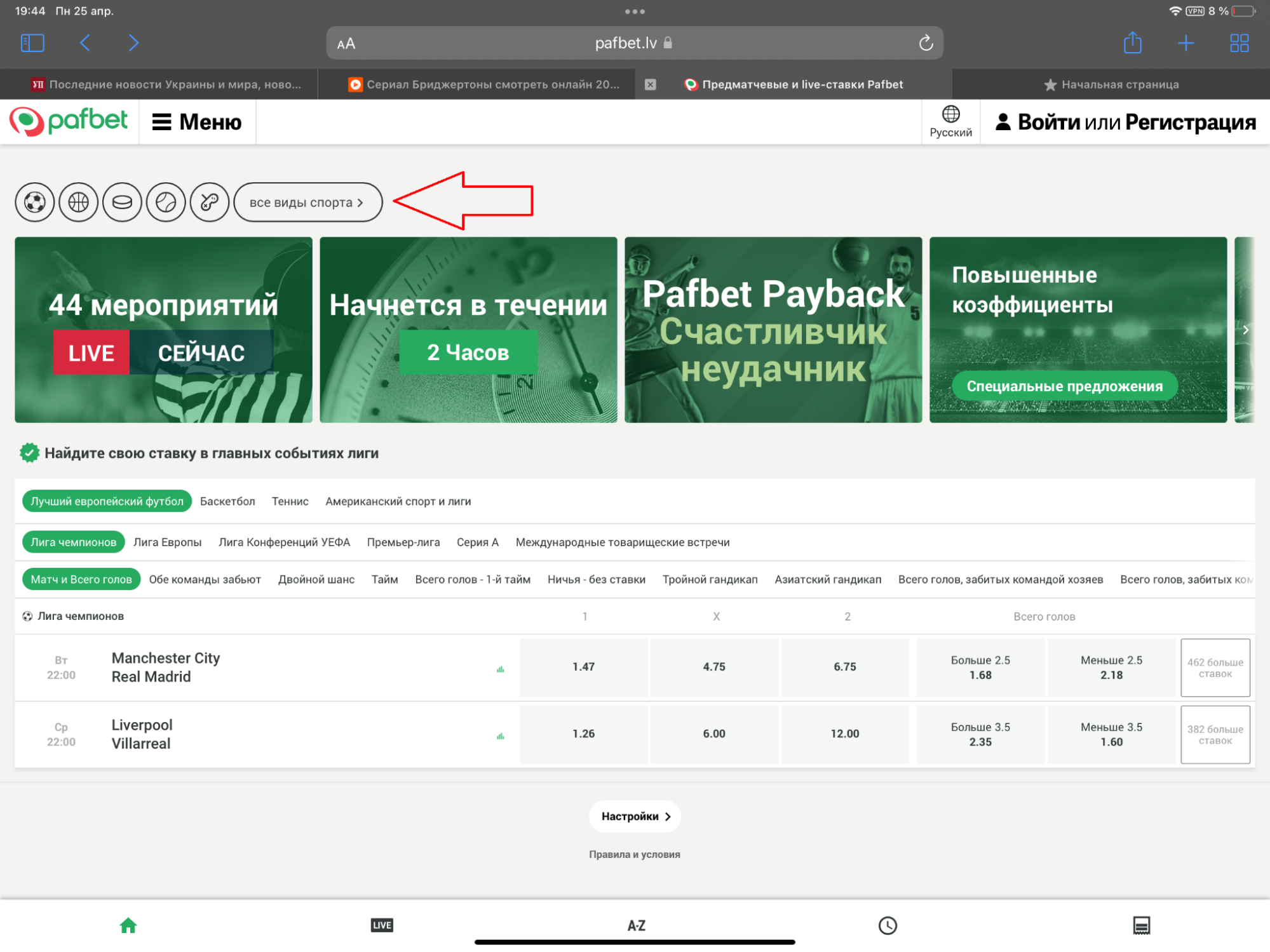Switch market to Азиатский гандикап
Viewport: 1270px width, 952px height.
click(x=828, y=579)
